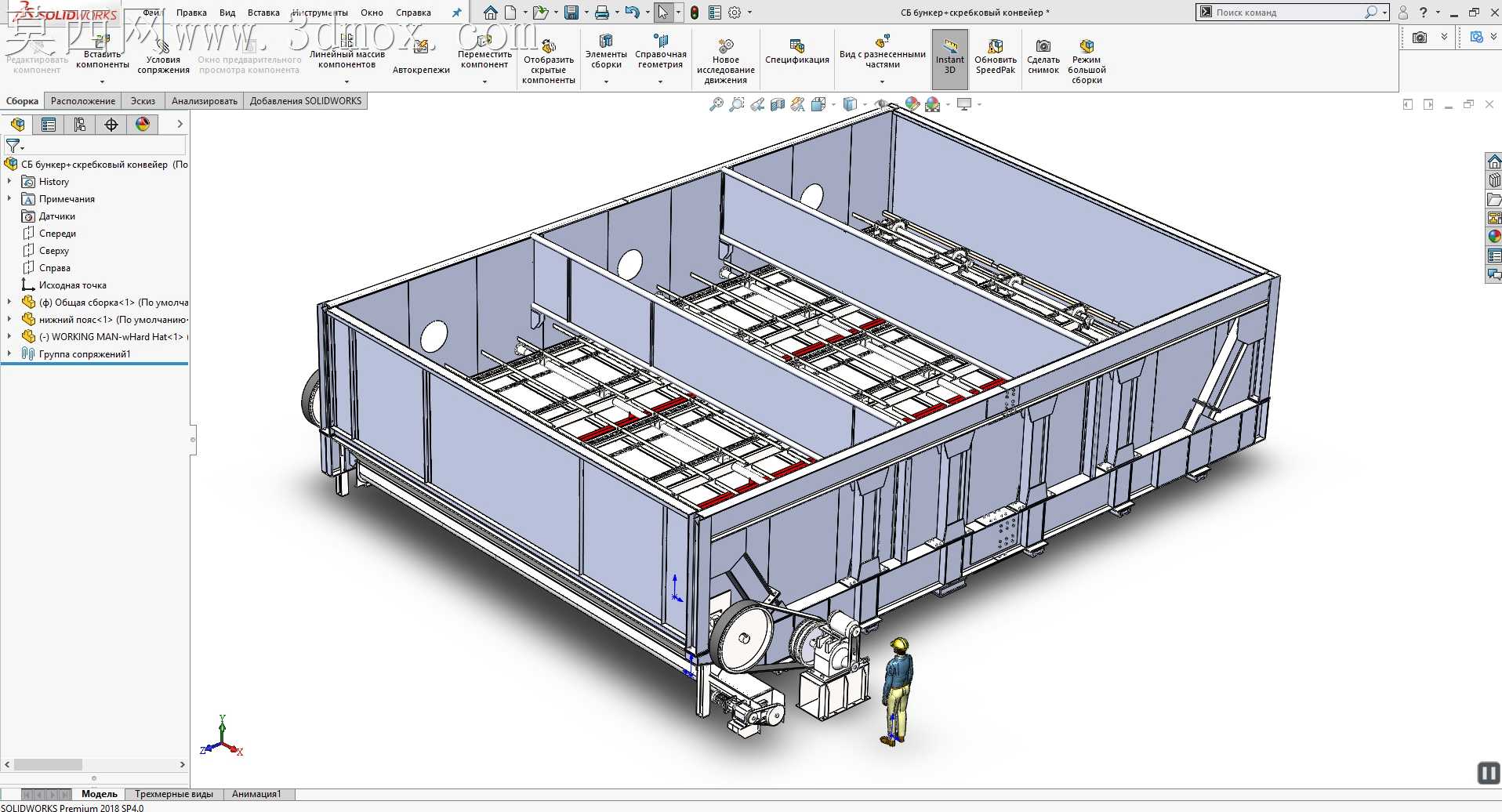Toggle Instant 3D mode

pyautogui.click(x=950, y=60)
